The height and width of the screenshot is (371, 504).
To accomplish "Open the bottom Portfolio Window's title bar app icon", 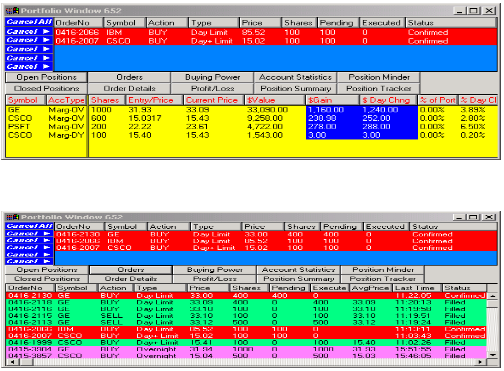I will tap(13, 217).
